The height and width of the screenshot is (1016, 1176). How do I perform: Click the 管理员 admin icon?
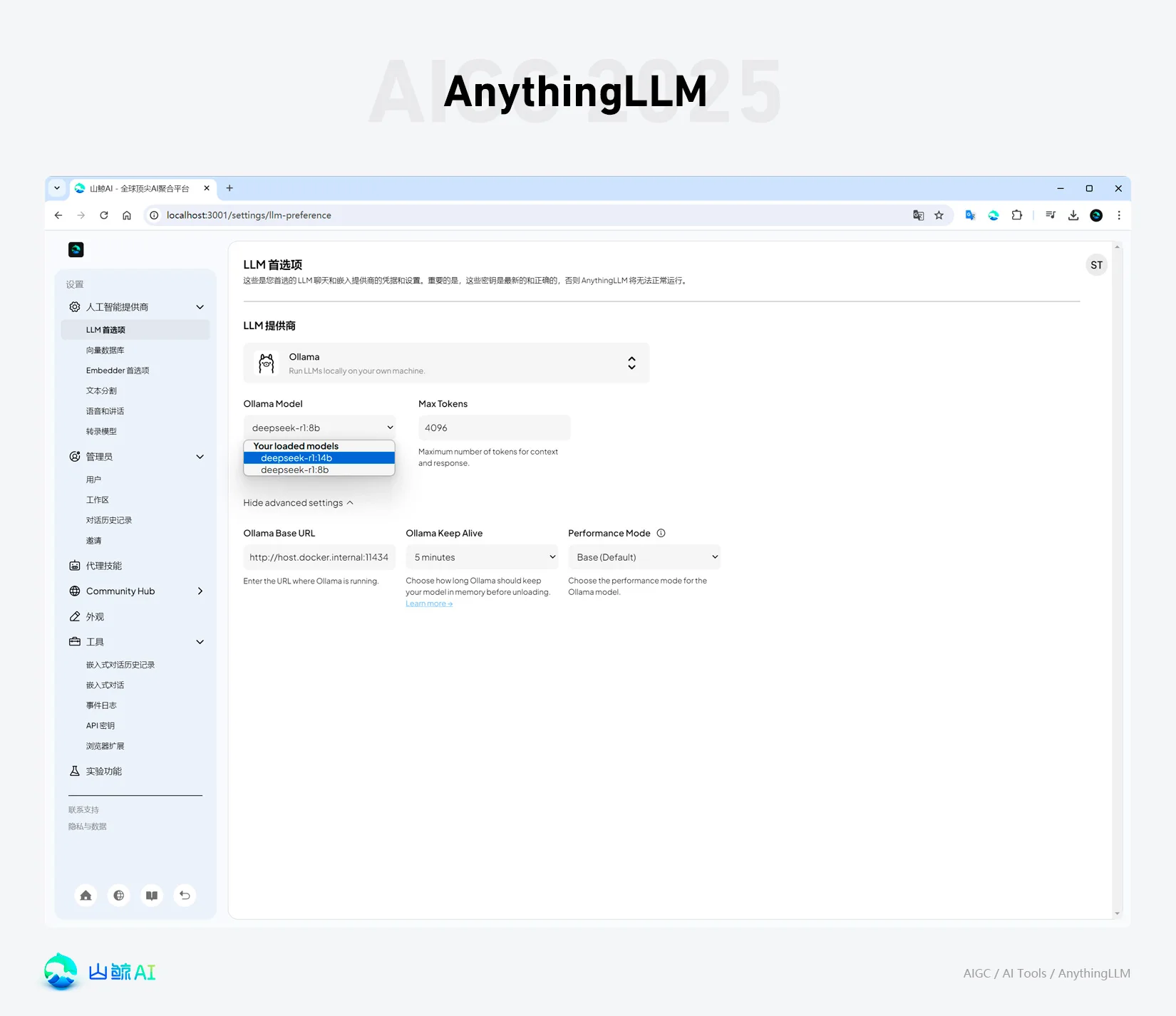click(x=75, y=457)
